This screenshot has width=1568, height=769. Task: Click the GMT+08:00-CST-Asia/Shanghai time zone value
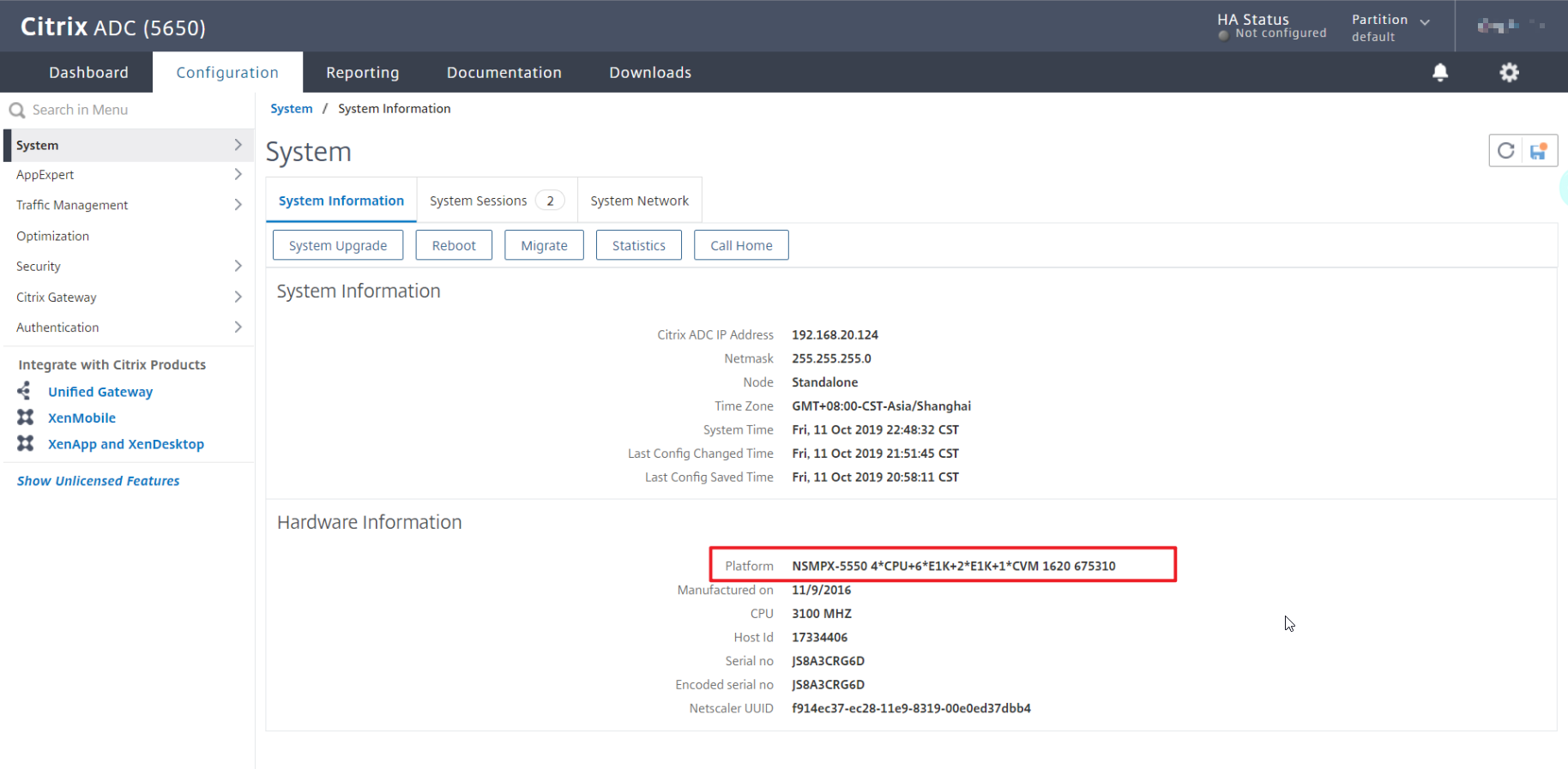[881, 406]
